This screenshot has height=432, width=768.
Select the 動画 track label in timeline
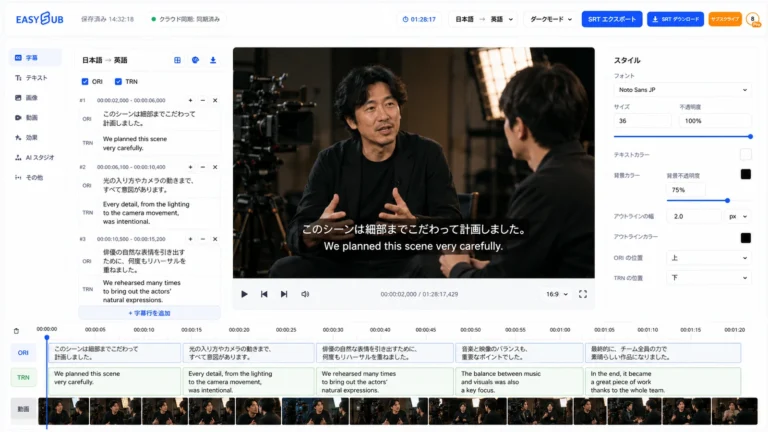[23, 409]
